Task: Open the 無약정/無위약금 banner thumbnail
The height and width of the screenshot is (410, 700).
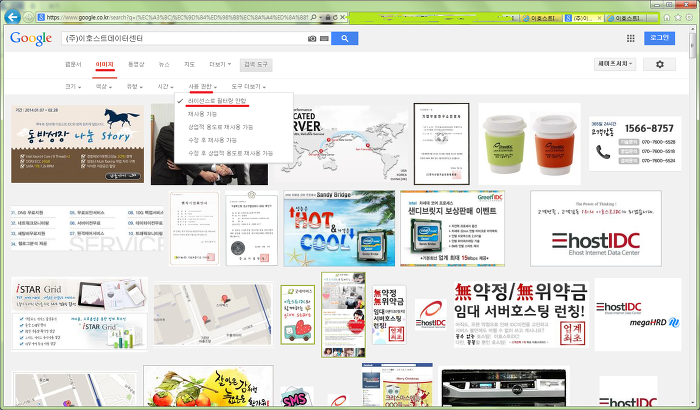Action: (521, 314)
